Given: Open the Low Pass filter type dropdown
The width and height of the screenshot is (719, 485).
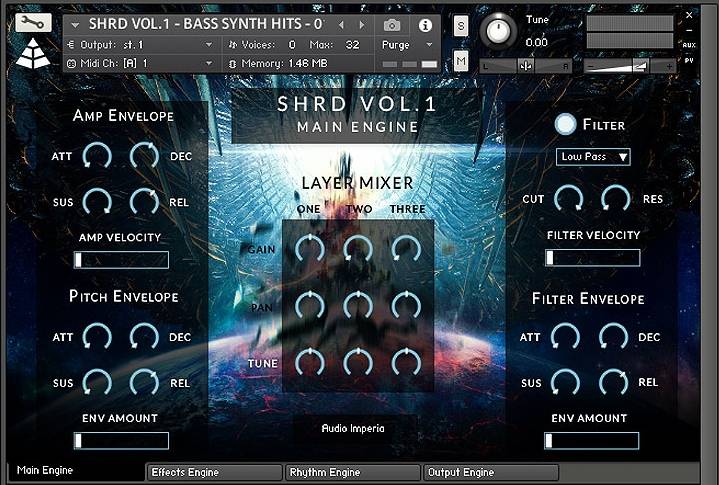Looking at the screenshot, I should 593,157.
